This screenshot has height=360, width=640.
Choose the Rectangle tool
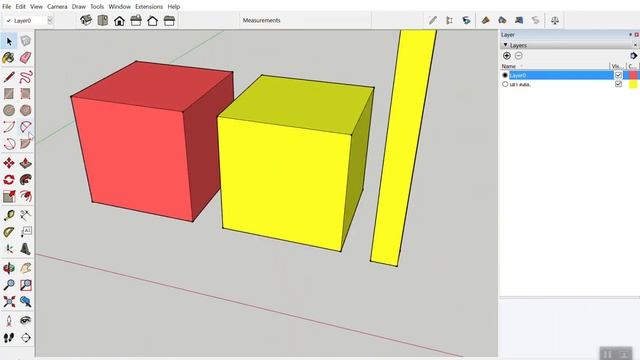(9, 93)
